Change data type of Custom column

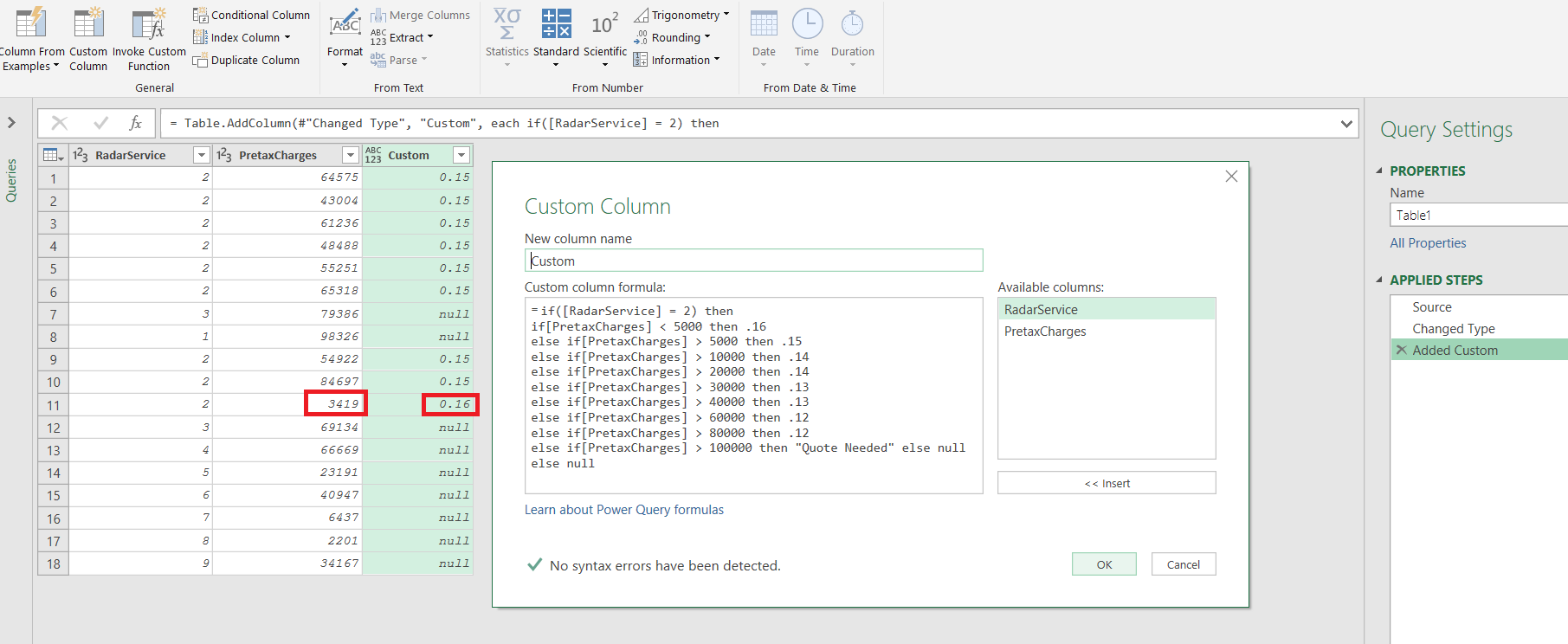coord(373,155)
